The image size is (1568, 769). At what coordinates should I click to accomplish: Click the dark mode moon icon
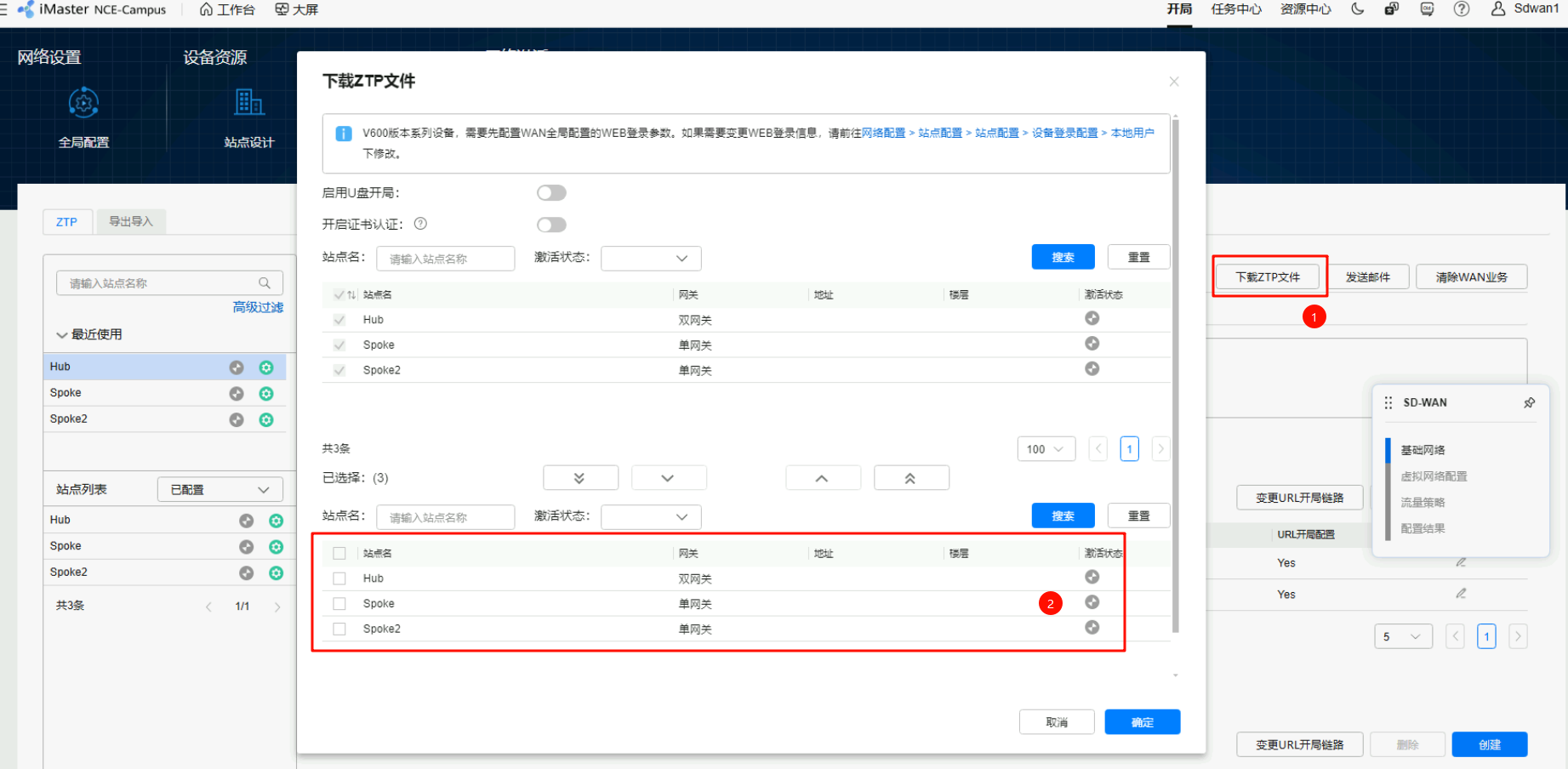1357,9
